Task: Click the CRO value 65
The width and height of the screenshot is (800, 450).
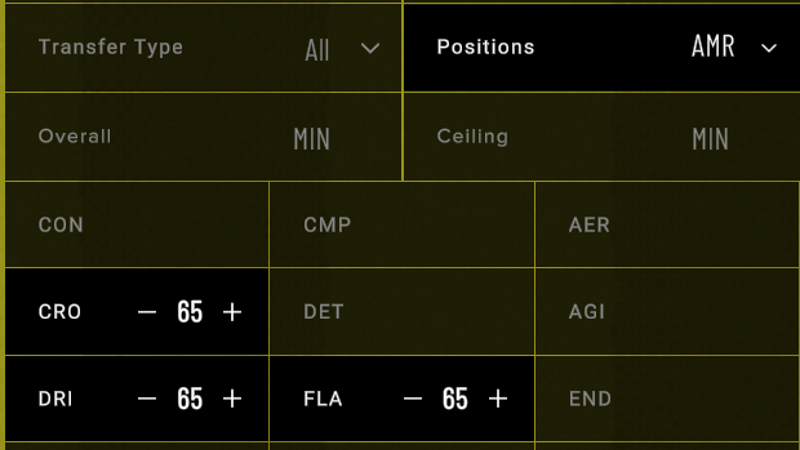Action: (190, 312)
